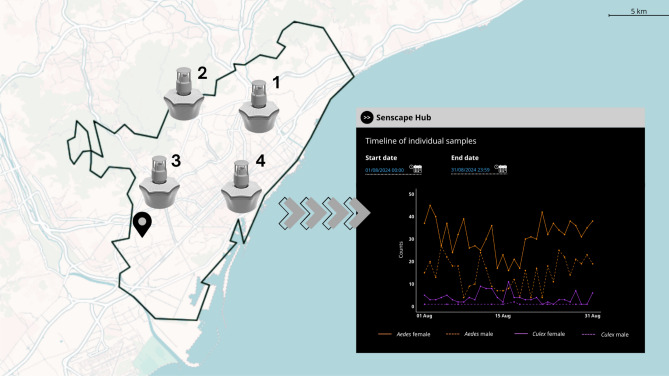Click the black location pin on the map
Viewport: 669px width, 376px height.
click(x=142, y=224)
